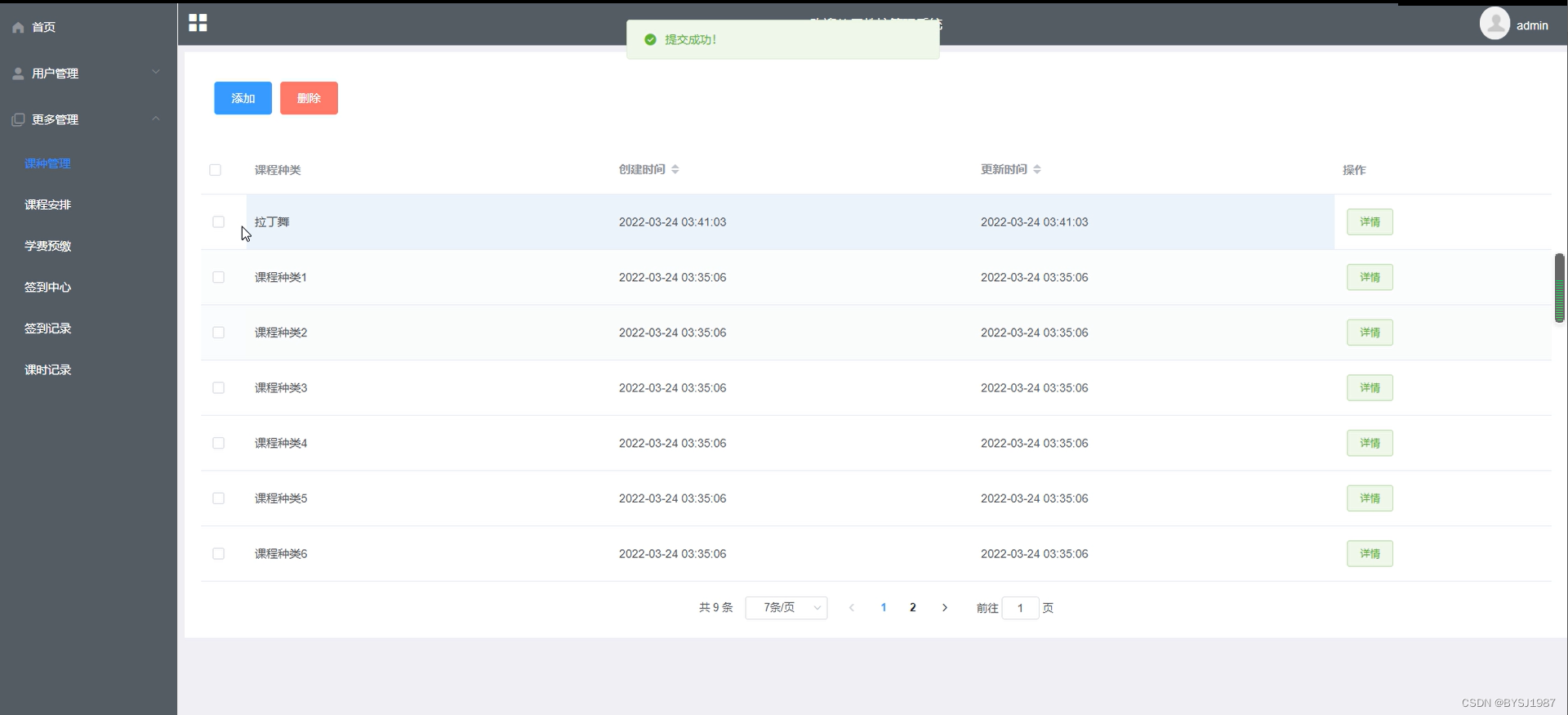Click the 课程种类6 cell text
The height and width of the screenshot is (715, 1568).
pos(281,554)
